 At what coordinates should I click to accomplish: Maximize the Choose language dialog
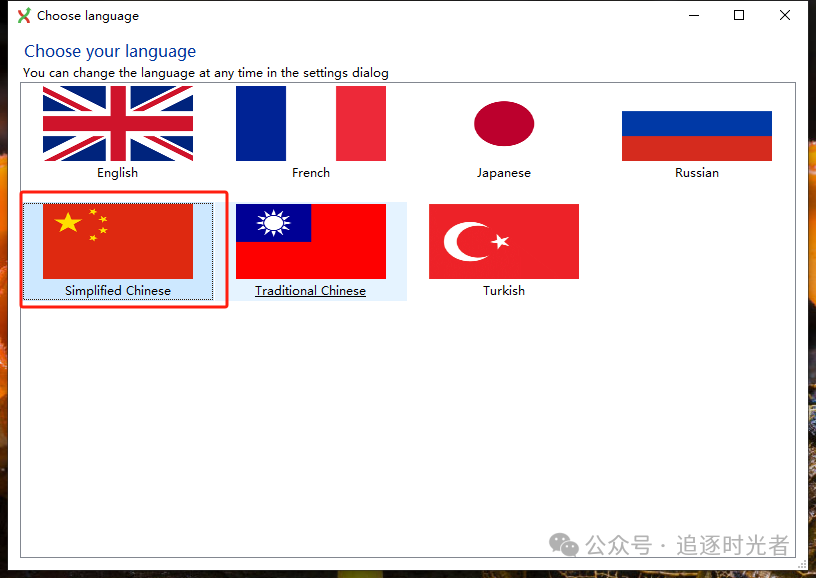739,16
